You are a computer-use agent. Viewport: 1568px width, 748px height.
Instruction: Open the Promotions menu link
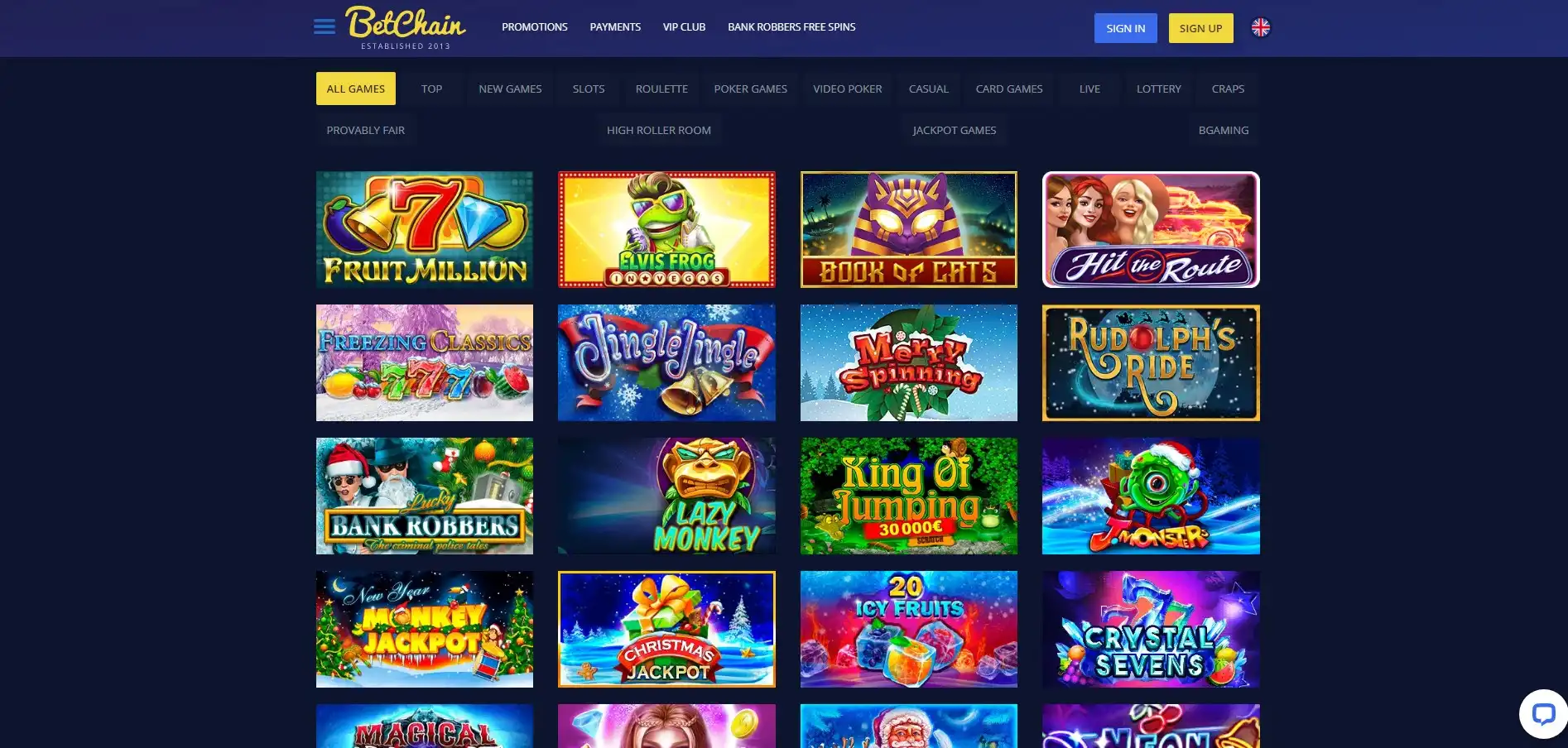[x=534, y=27]
